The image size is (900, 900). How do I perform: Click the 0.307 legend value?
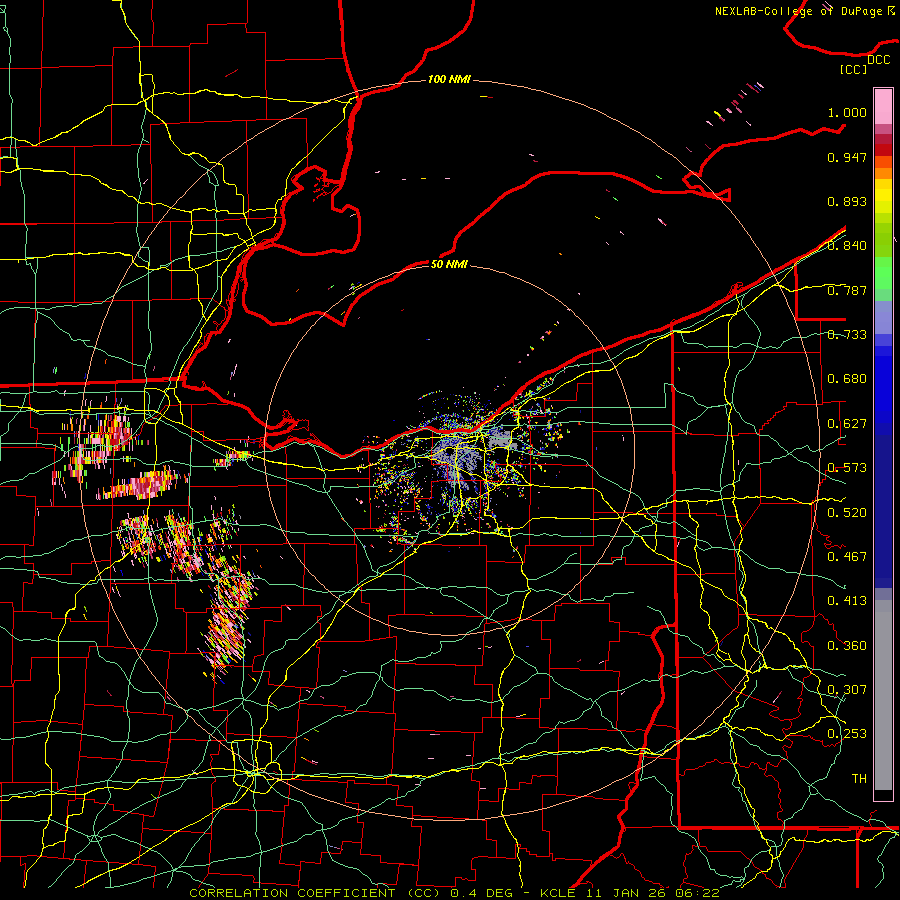coord(847,690)
